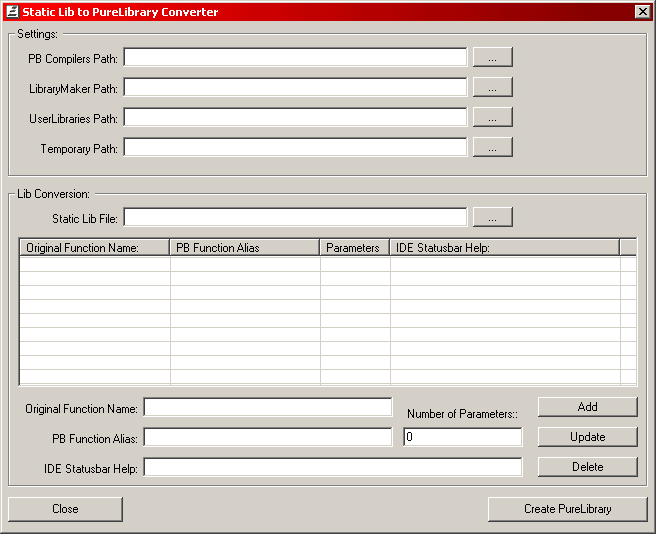Click Create PureLibrary button
656x534 pixels.
tap(567, 509)
